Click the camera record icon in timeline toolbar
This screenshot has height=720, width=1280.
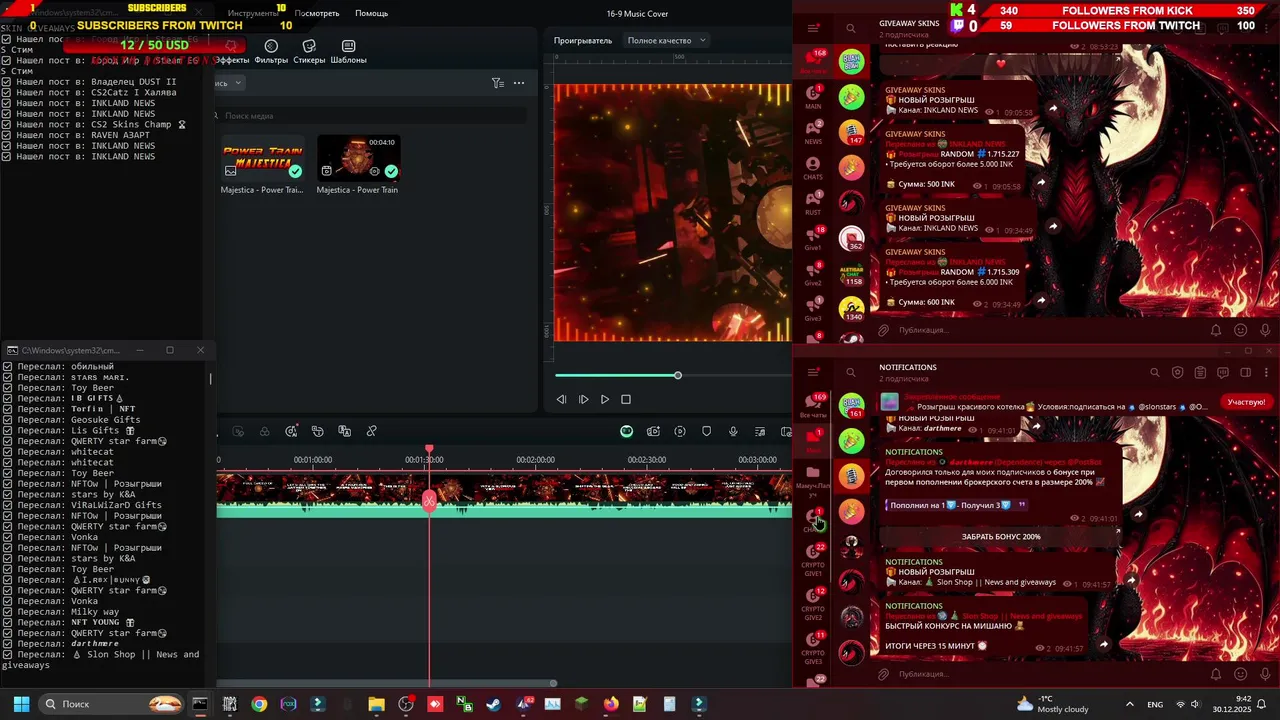click(x=653, y=431)
